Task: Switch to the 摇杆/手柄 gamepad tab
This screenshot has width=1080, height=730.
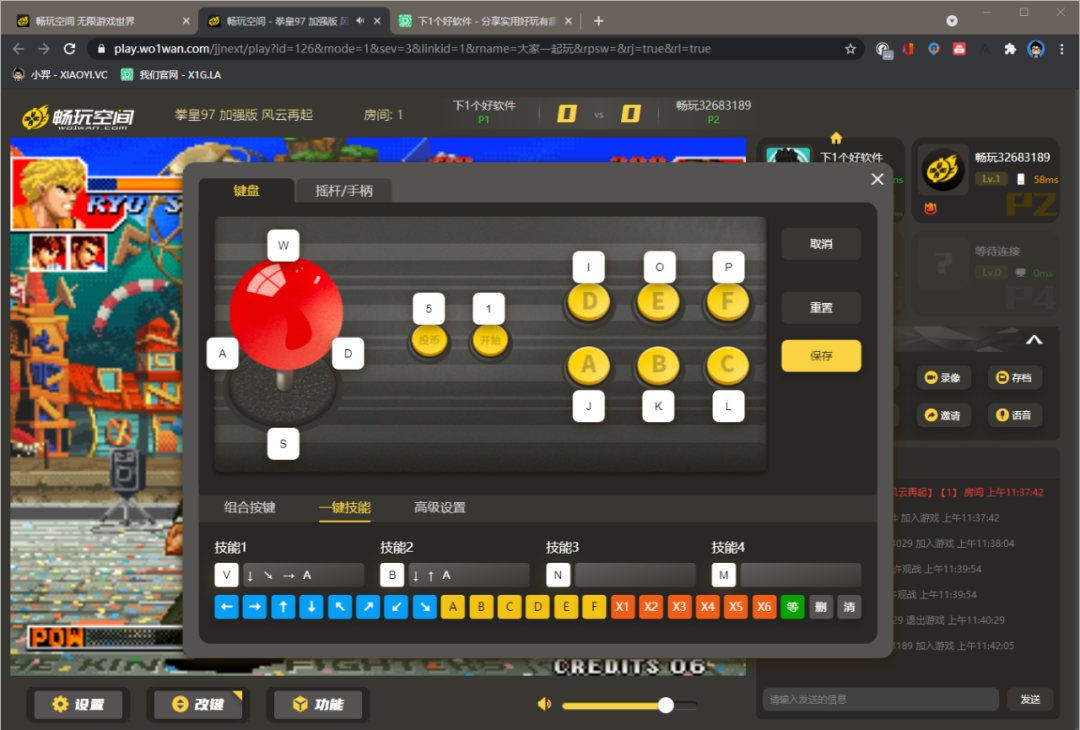Action: point(344,190)
